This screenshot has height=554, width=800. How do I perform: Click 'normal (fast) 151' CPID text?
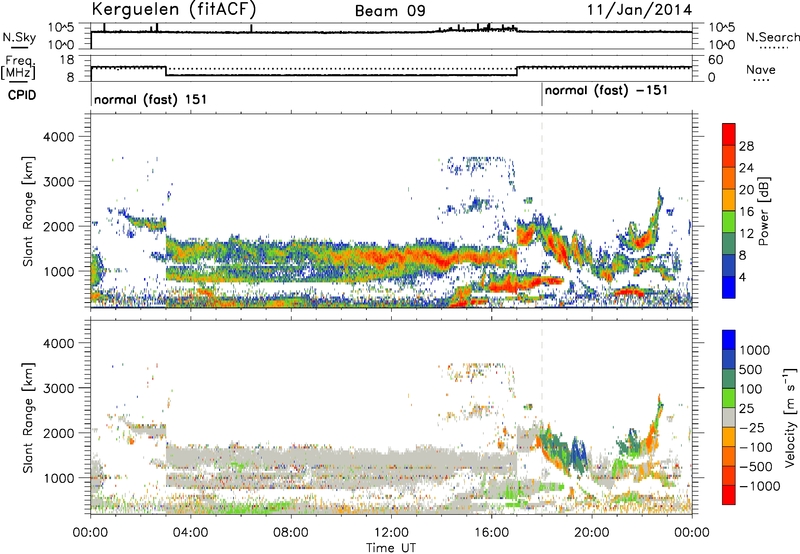[151, 99]
